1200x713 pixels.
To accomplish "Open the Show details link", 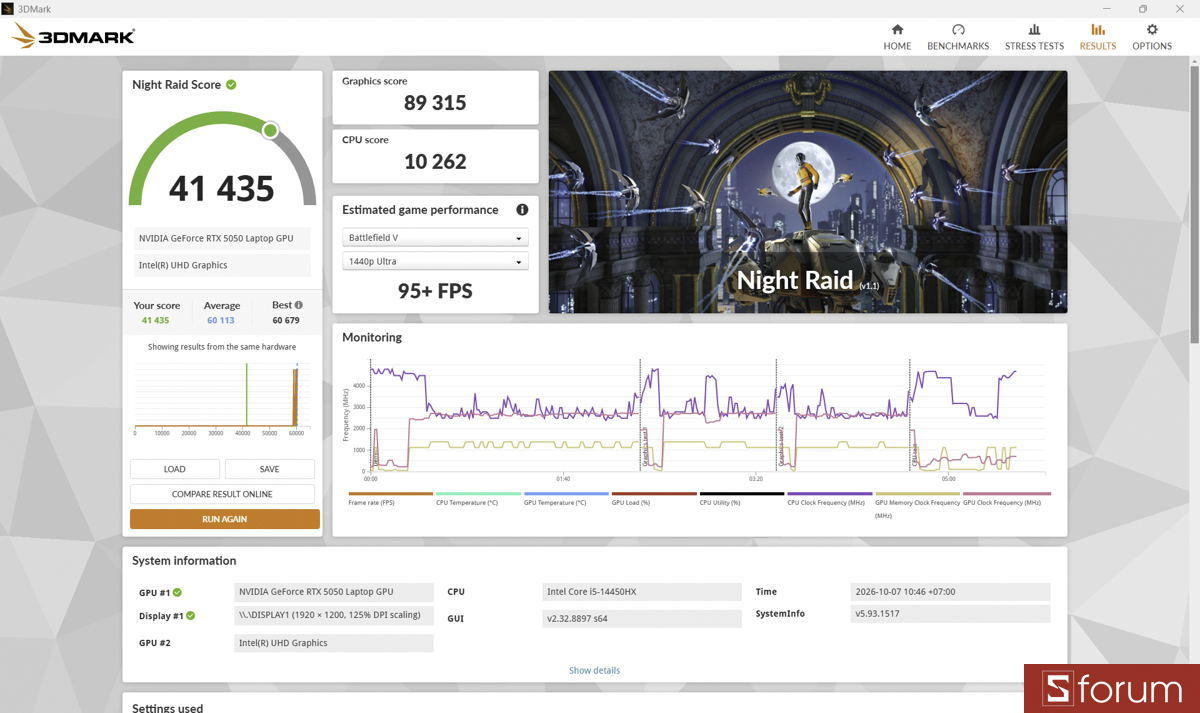I will [594, 670].
